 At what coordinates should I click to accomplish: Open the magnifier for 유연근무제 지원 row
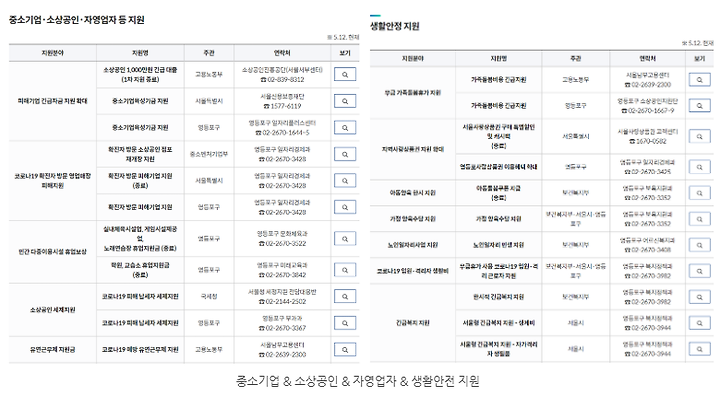pyautogui.click(x=345, y=350)
